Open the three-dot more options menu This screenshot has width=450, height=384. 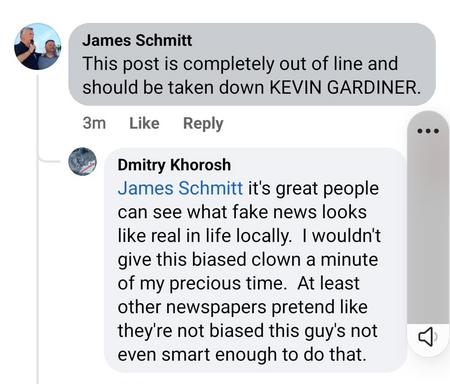[428, 131]
